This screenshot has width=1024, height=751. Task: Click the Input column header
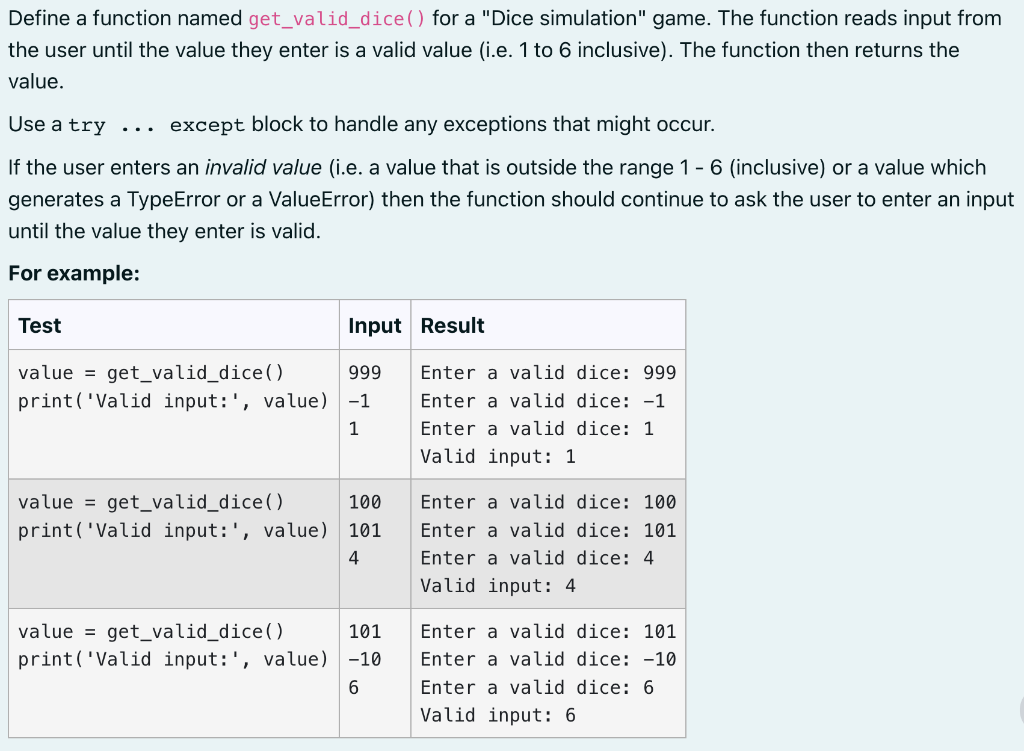(x=375, y=325)
